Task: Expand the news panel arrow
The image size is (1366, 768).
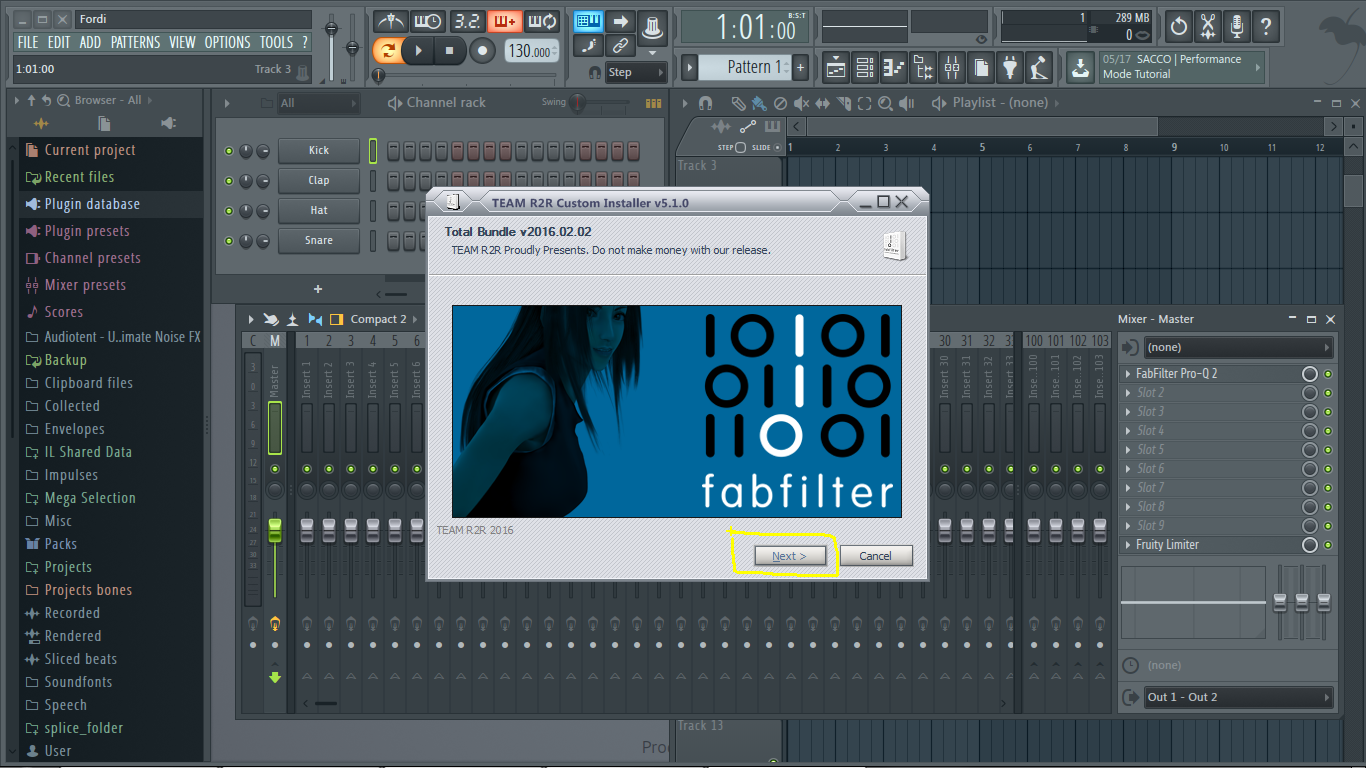Action: pyautogui.click(x=1258, y=67)
